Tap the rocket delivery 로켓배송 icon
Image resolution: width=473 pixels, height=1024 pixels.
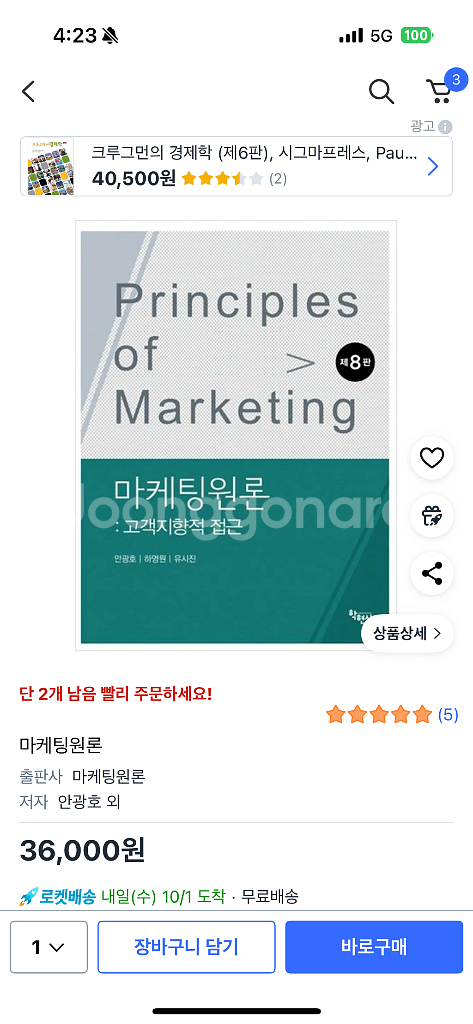27,897
